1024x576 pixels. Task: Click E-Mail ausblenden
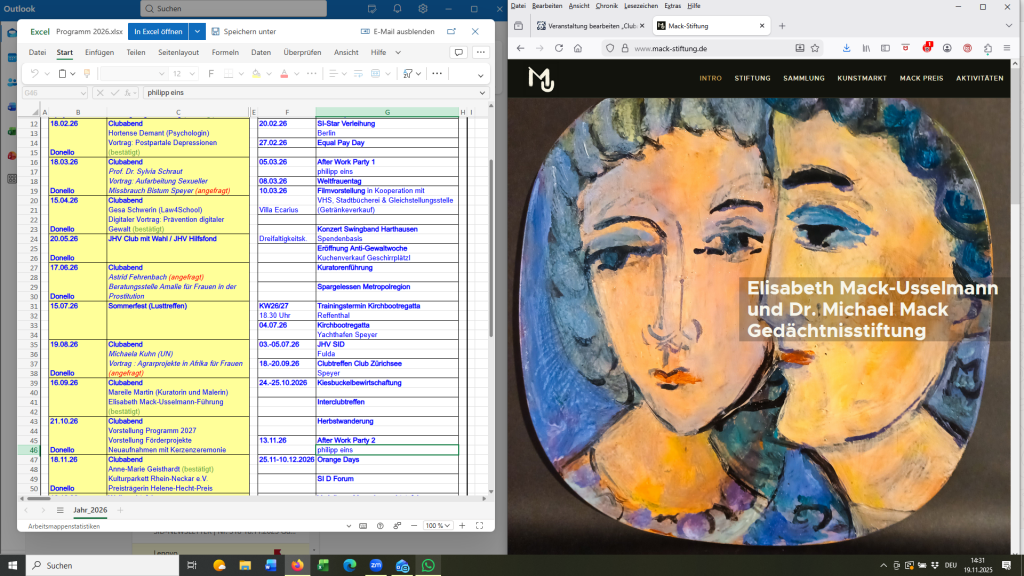pyautogui.click(x=398, y=31)
